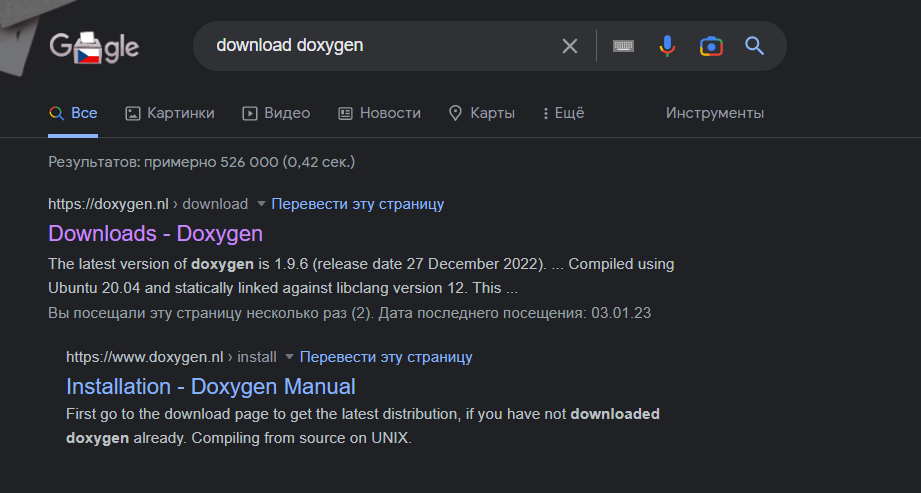Expand dropdown arrow next to doxygen.nl install
The height and width of the screenshot is (493, 921).
pyautogui.click(x=289, y=357)
